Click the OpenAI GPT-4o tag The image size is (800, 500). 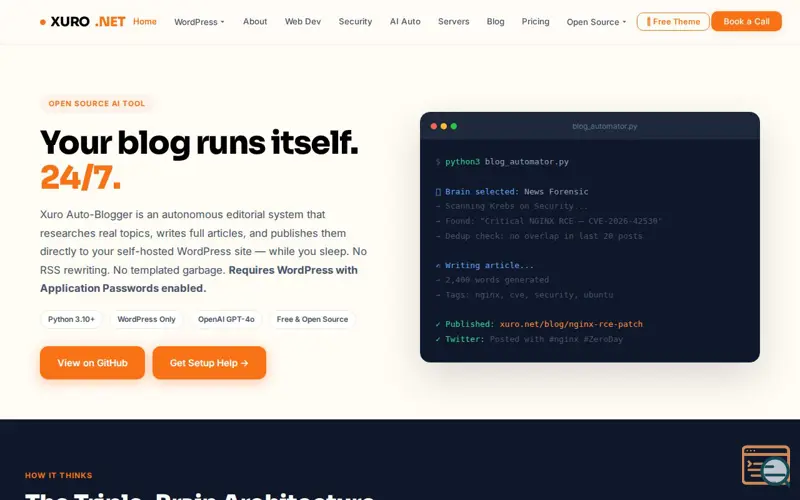click(x=226, y=319)
